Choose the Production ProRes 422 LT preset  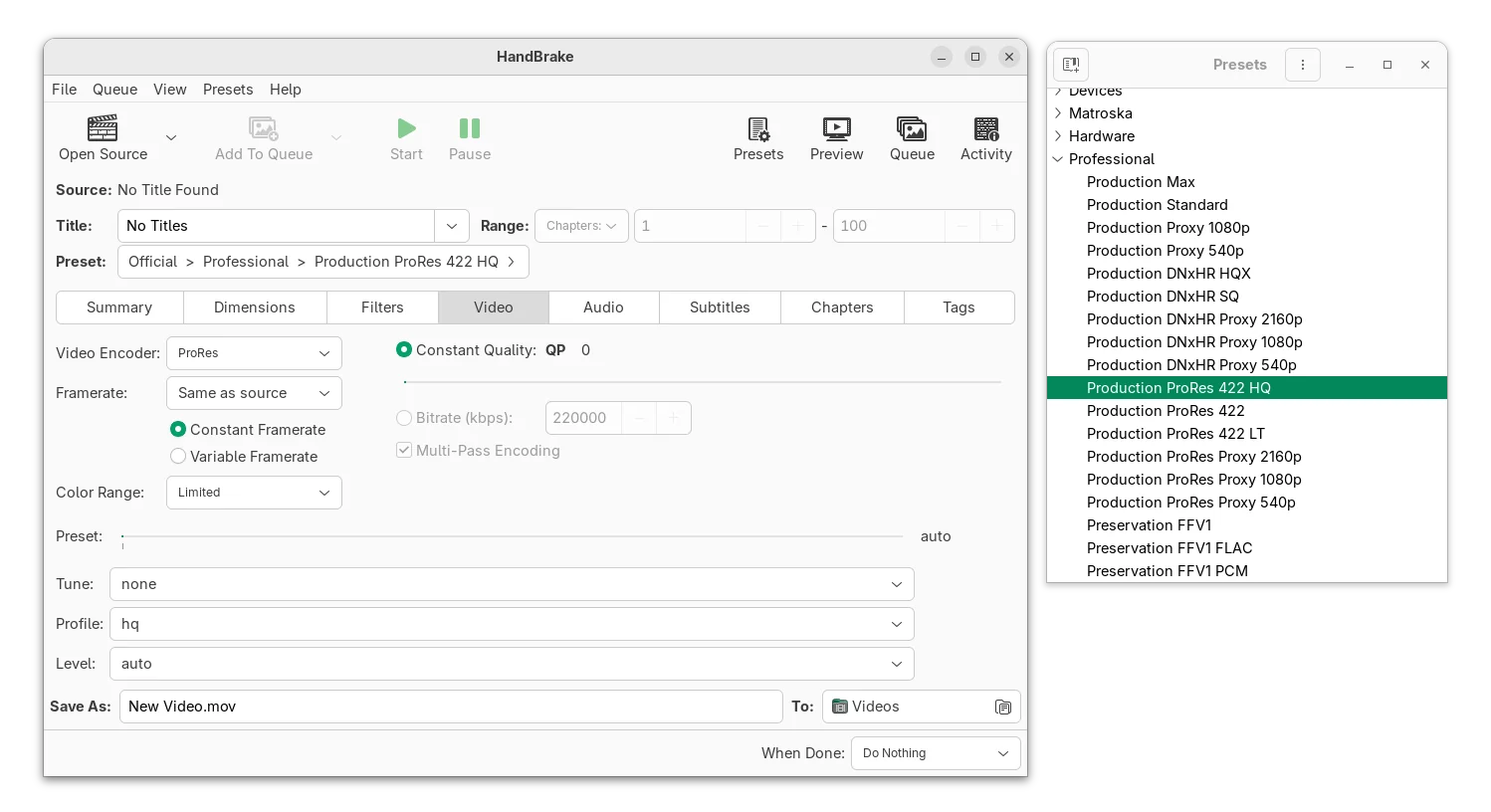(x=1175, y=434)
